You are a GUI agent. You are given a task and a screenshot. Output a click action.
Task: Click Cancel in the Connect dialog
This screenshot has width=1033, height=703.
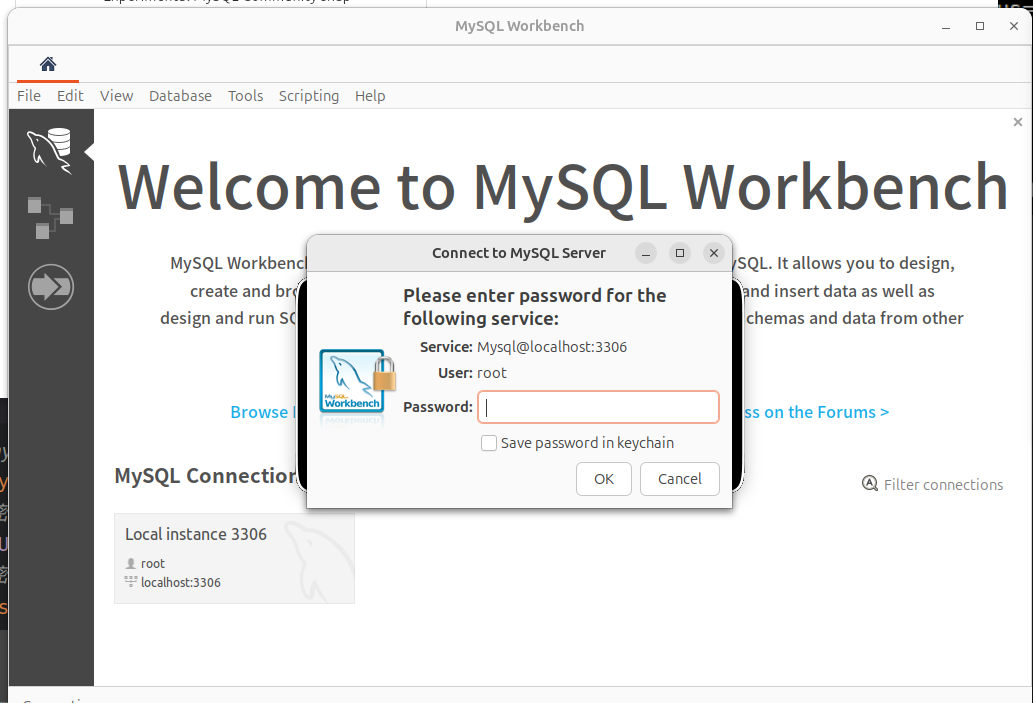coord(680,479)
